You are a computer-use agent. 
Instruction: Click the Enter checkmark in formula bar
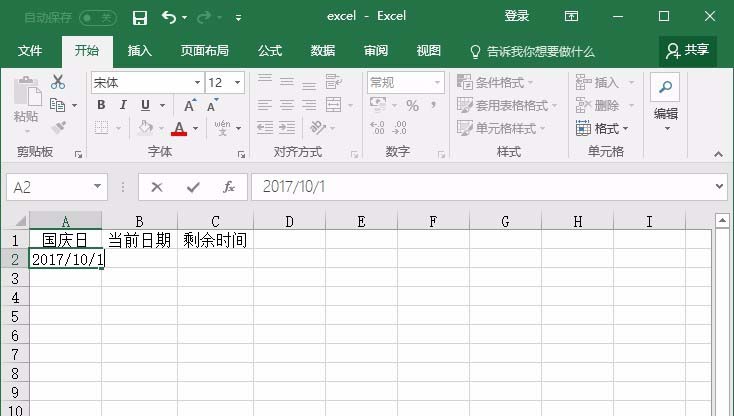193,187
